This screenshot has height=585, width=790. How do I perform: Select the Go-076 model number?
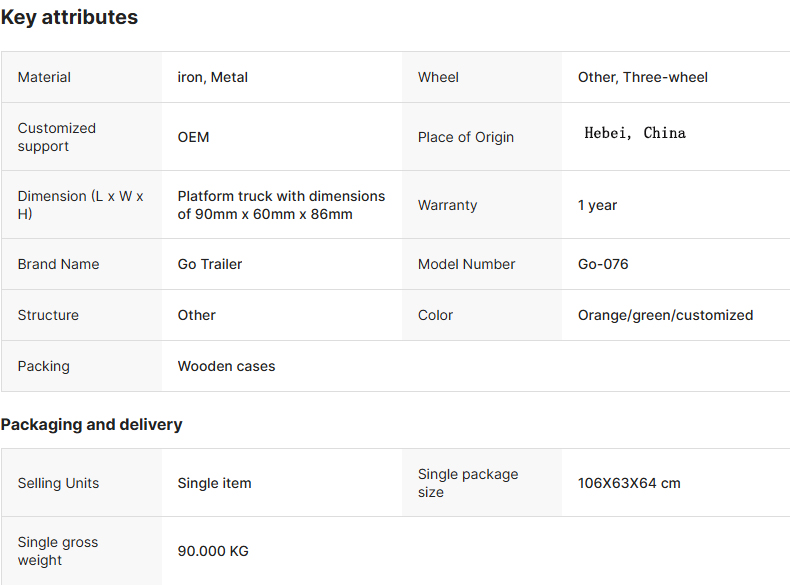click(x=603, y=264)
